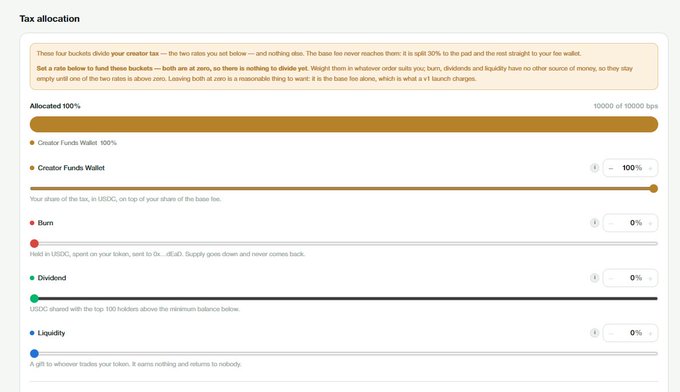Click the '10000 of 10000 bps' text

[625, 106]
